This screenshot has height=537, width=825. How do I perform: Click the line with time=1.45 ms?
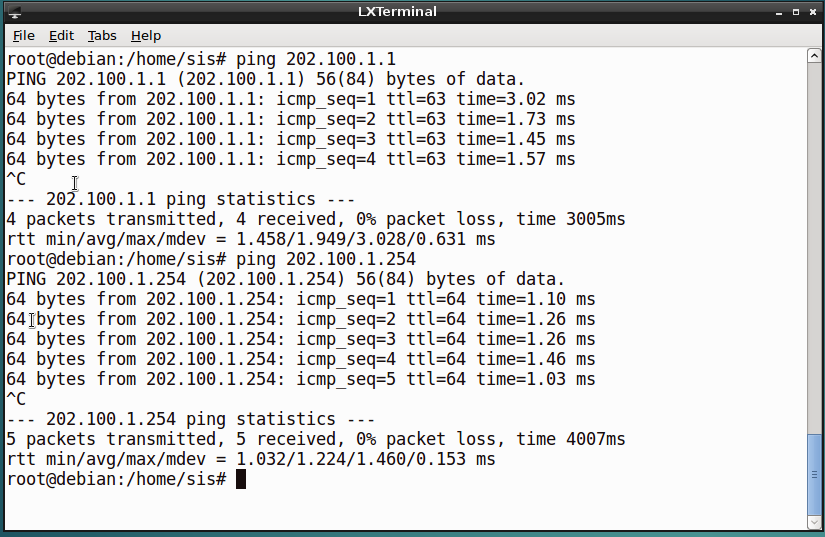291,139
